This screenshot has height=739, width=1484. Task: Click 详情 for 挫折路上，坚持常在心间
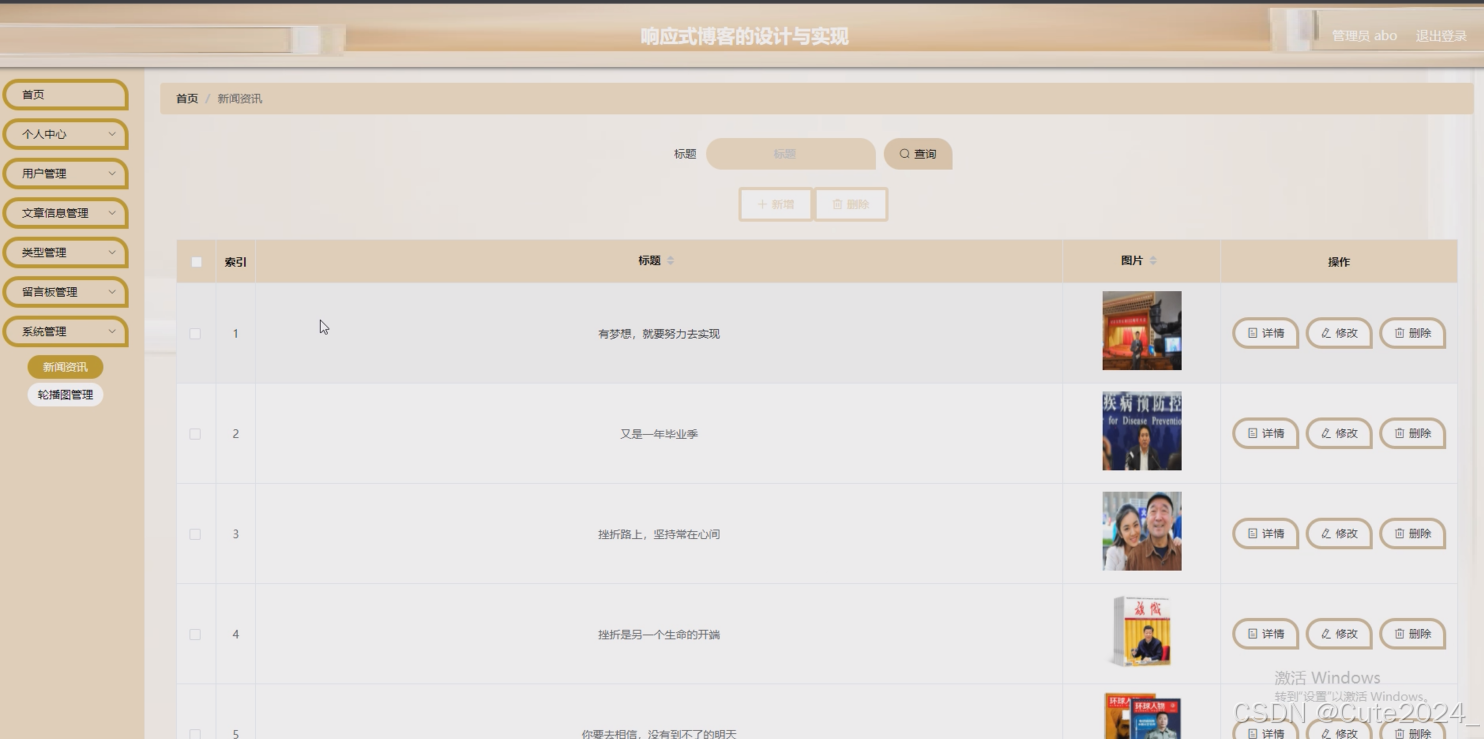(x=1265, y=533)
